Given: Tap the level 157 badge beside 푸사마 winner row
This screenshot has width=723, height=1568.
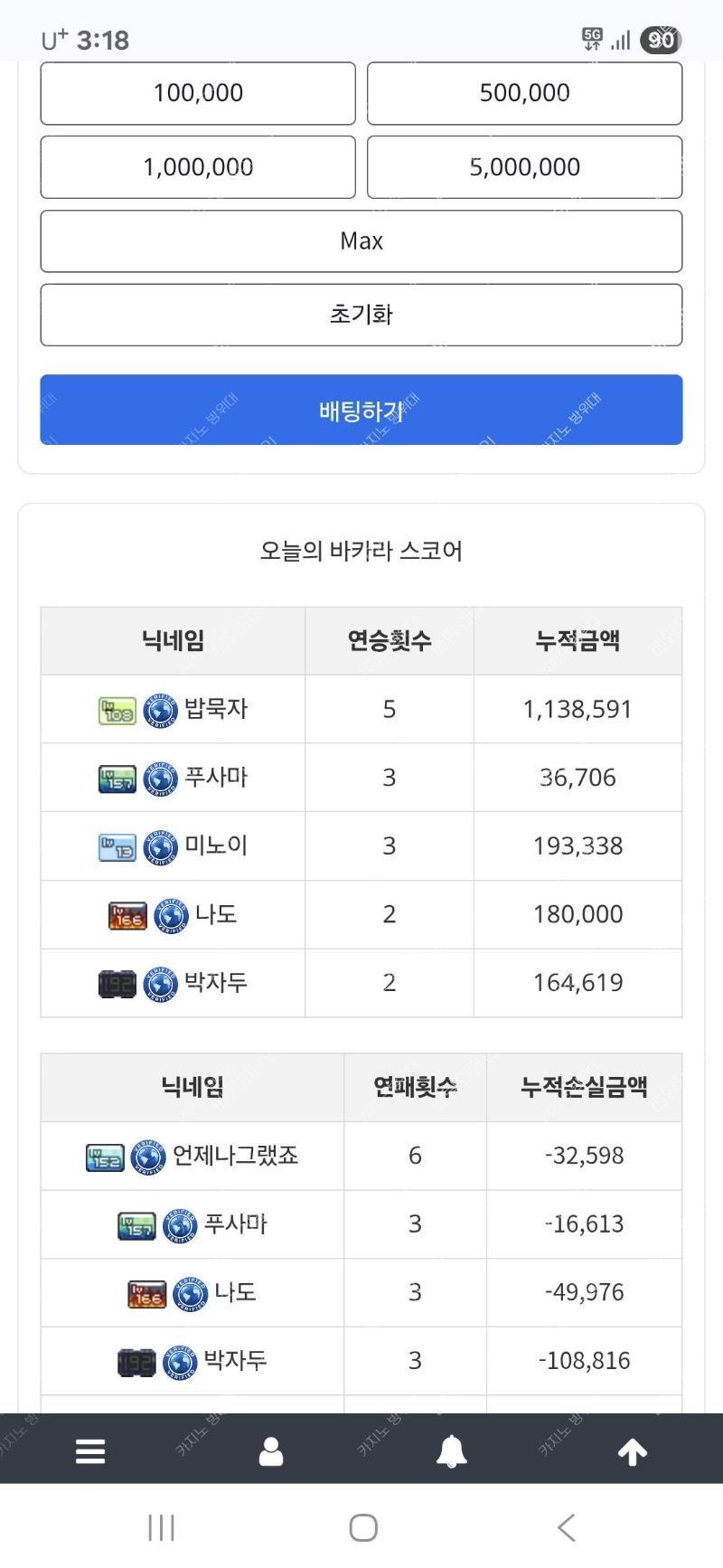Looking at the screenshot, I should coord(117,779).
